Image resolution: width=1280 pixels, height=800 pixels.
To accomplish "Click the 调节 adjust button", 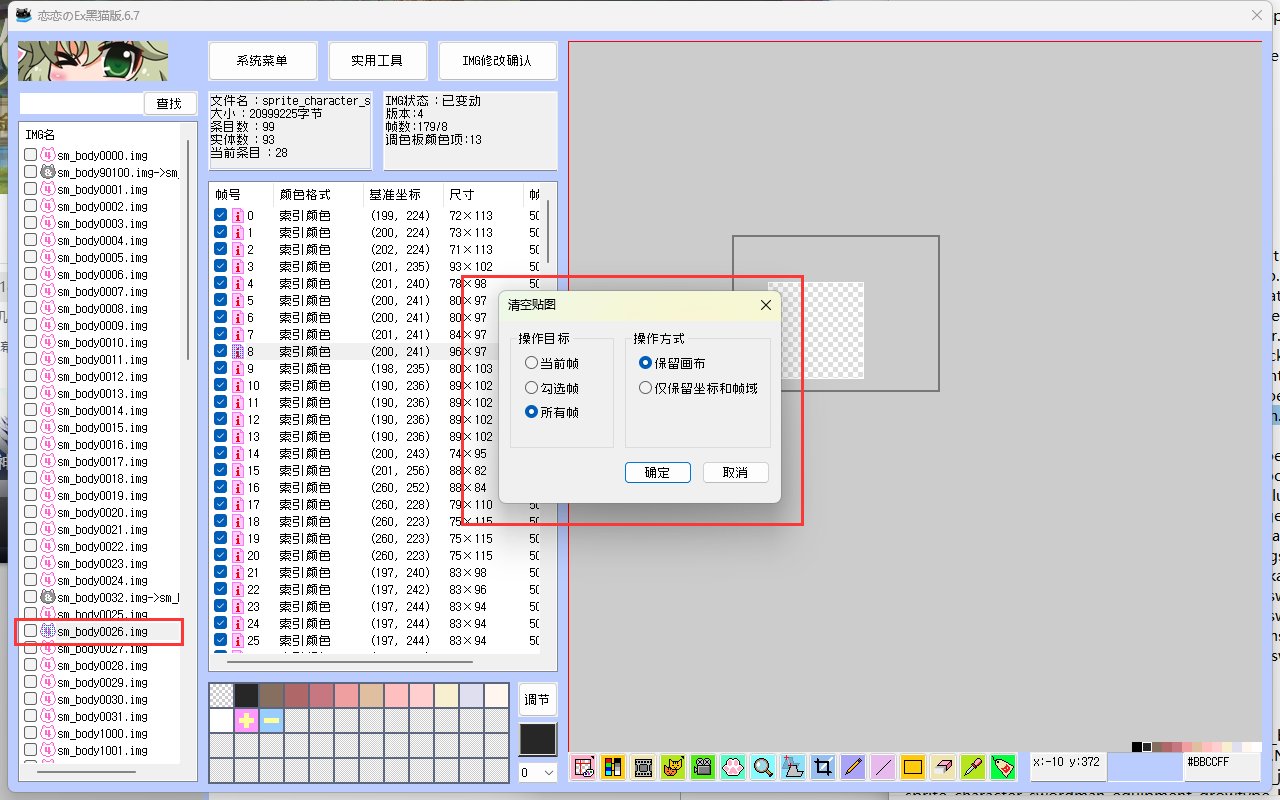I will click(538, 700).
